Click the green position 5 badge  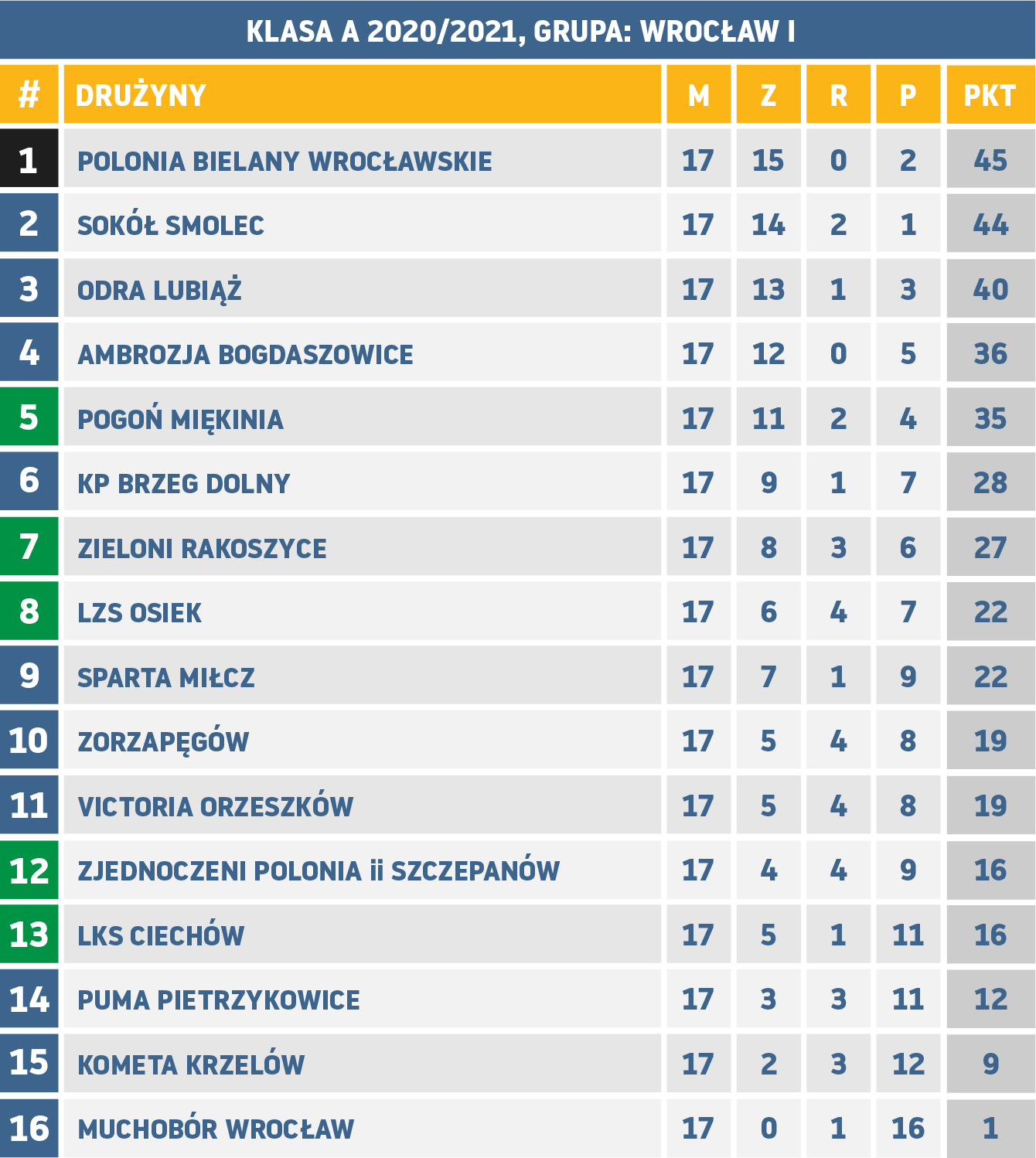click(x=29, y=417)
